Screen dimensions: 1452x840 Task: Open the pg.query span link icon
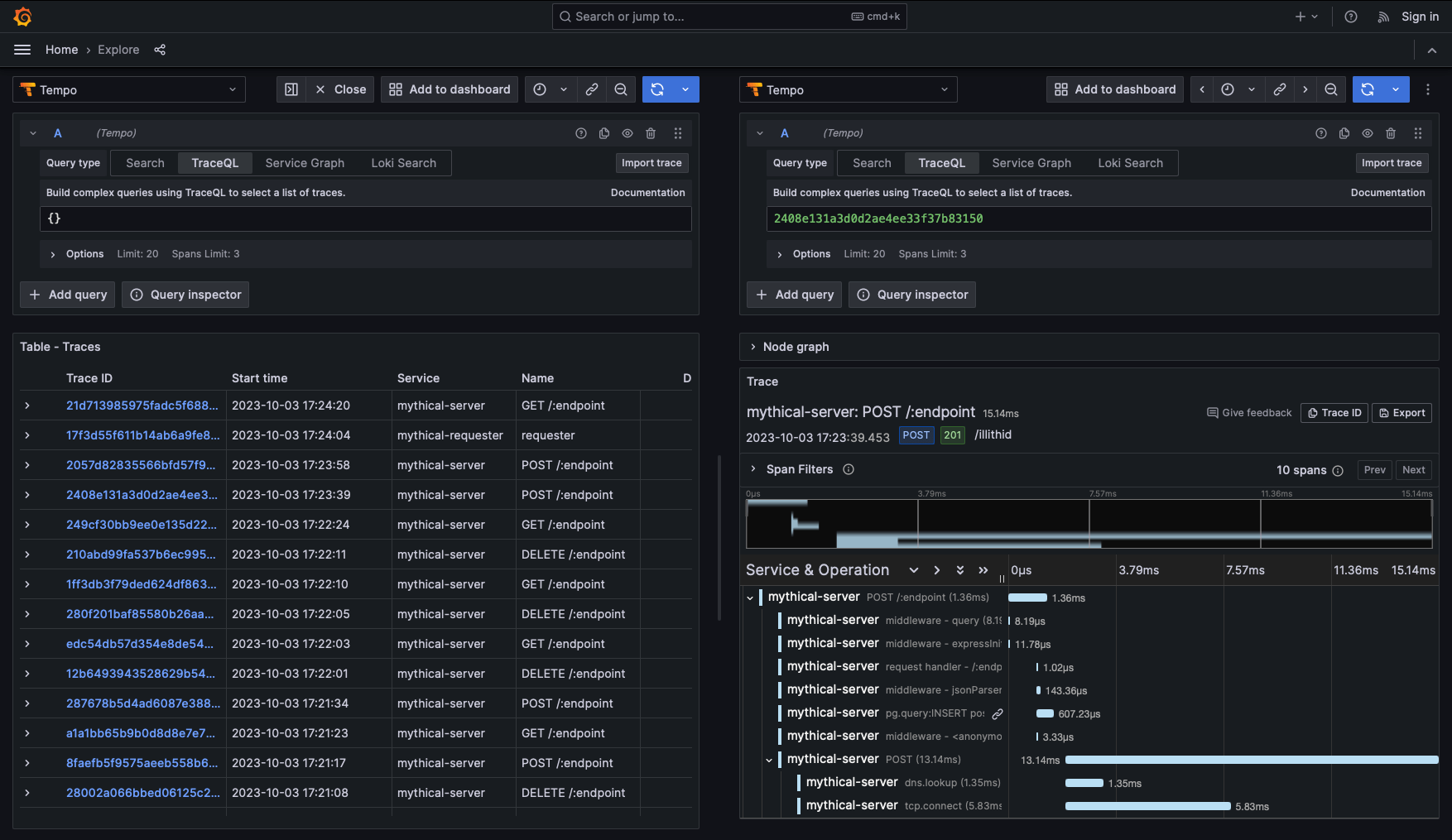(998, 713)
